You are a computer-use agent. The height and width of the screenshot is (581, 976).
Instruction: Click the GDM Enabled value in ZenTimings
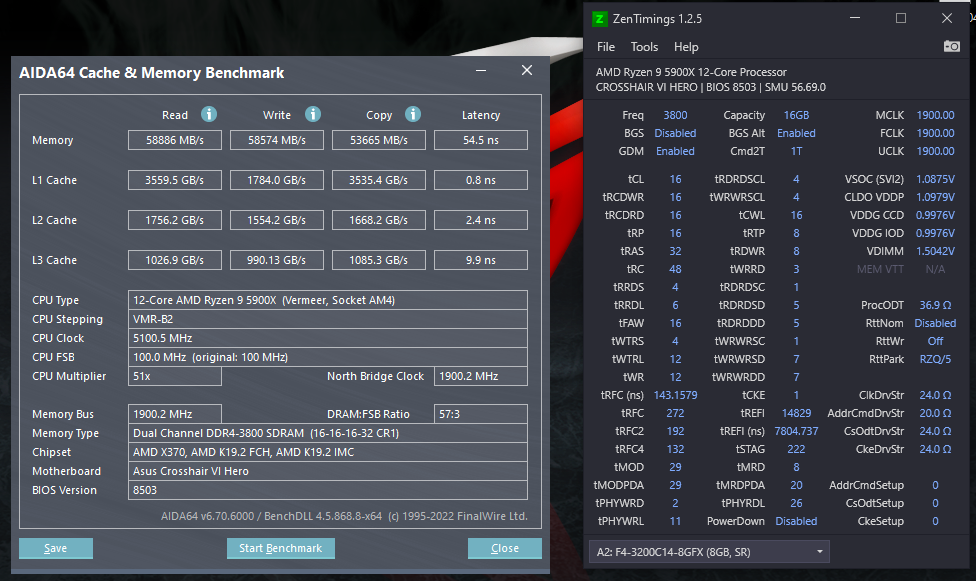click(675, 151)
